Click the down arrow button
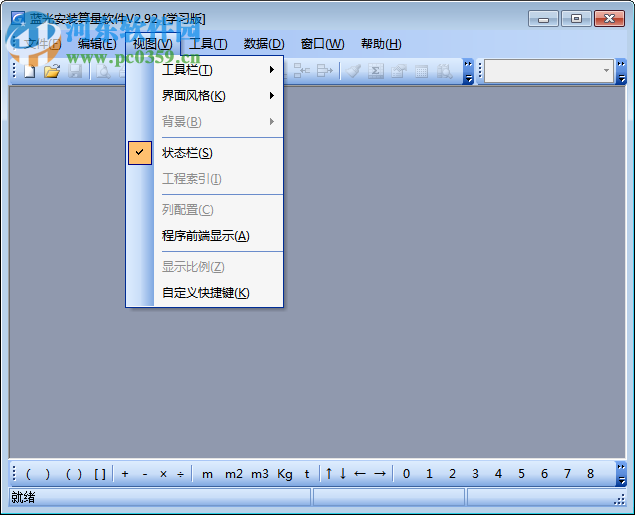Viewport: 635px width, 515px height. point(343,473)
